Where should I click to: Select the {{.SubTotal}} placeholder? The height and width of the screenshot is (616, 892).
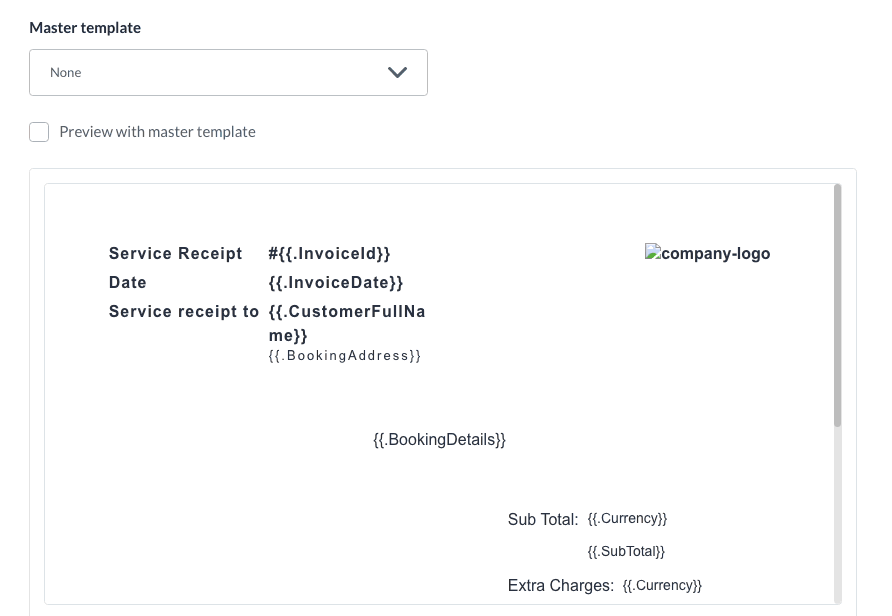coord(626,551)
